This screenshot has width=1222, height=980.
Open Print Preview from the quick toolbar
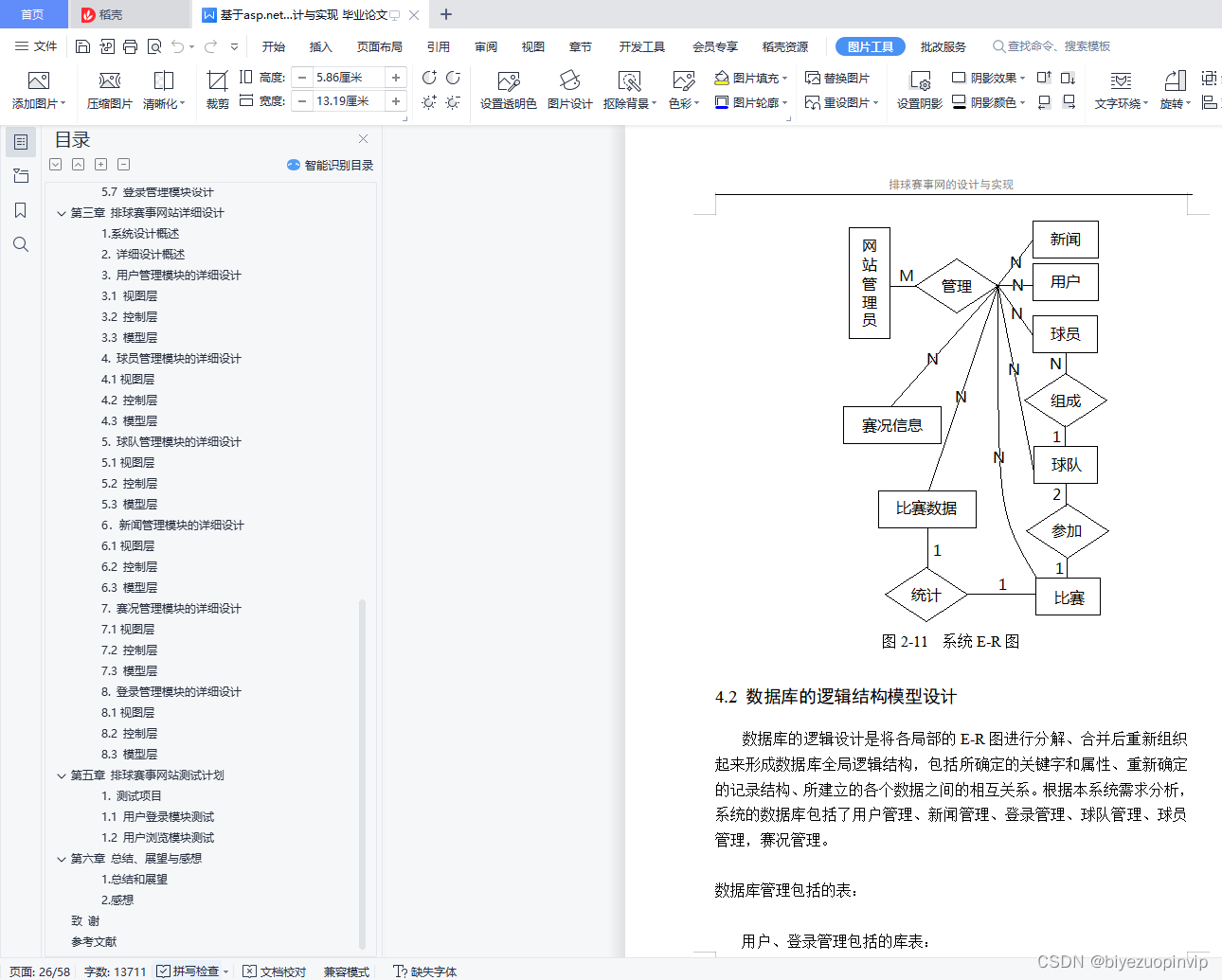coord(153,46)
